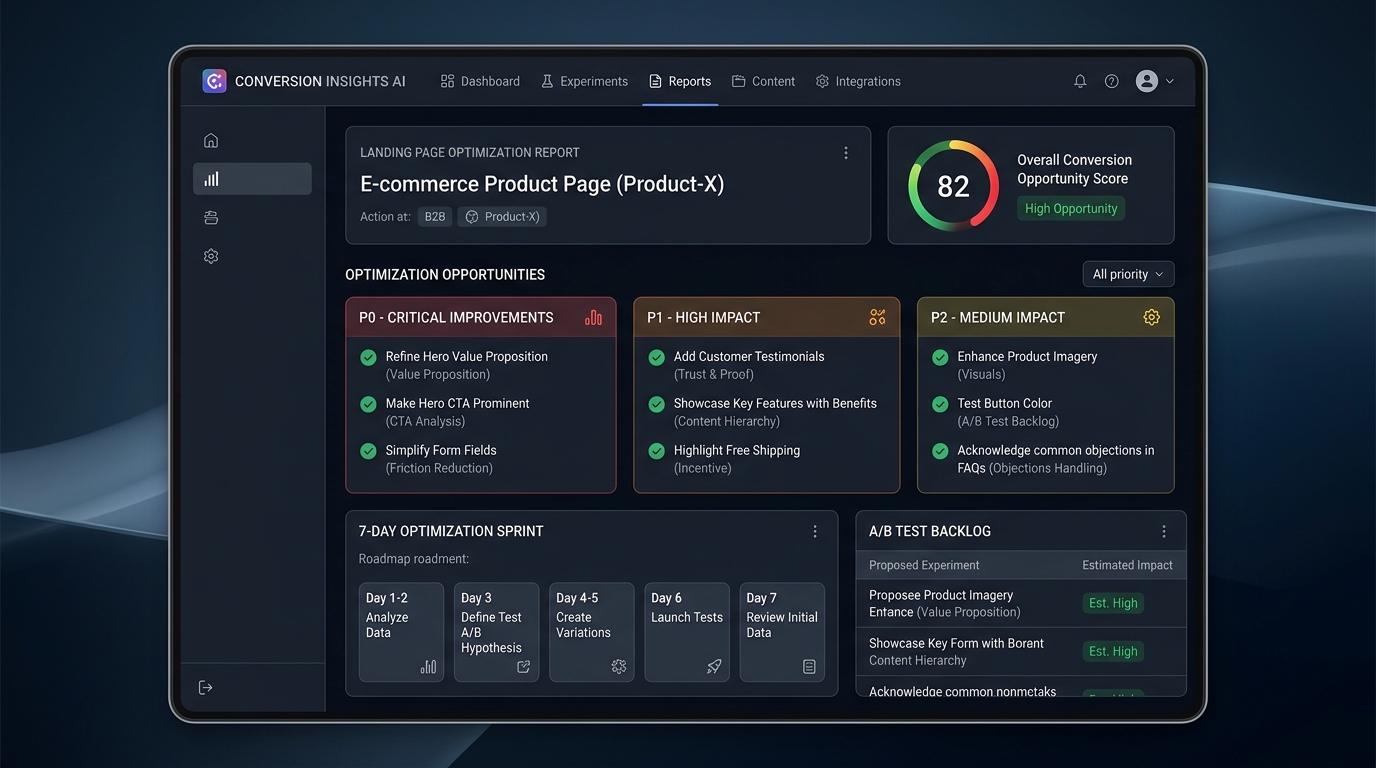Click the Conversion Insights AI logo
Viewport: 1376px width, 768px height.
point(214,81)
